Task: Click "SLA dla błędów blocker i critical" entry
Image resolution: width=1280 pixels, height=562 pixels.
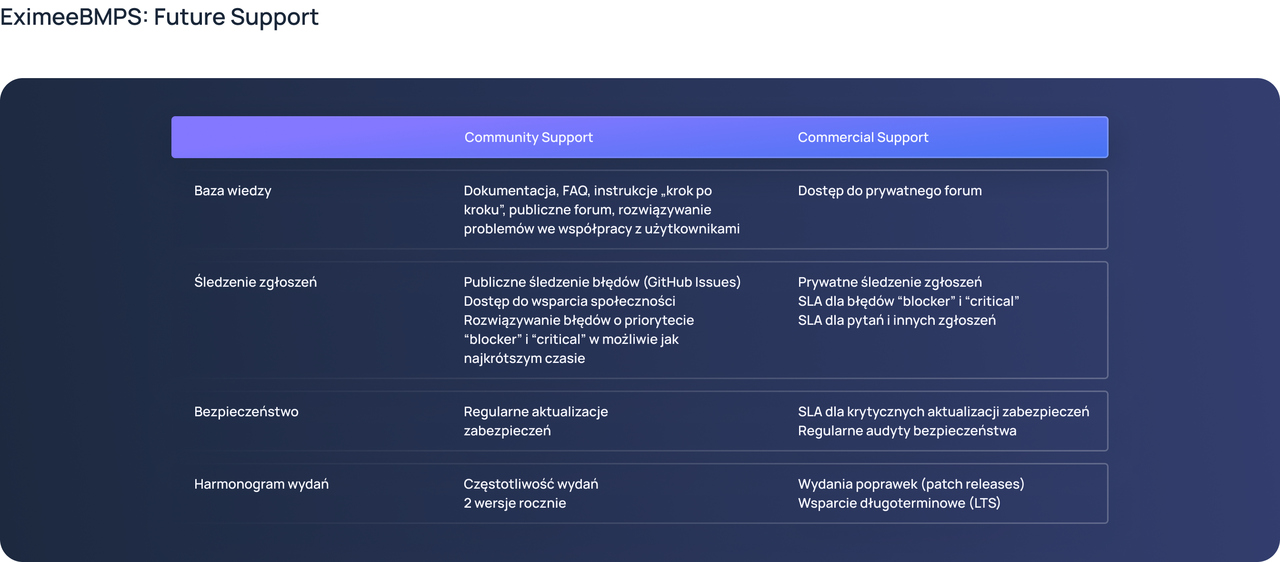Action: pyautogui.click(x=908, y=301)
